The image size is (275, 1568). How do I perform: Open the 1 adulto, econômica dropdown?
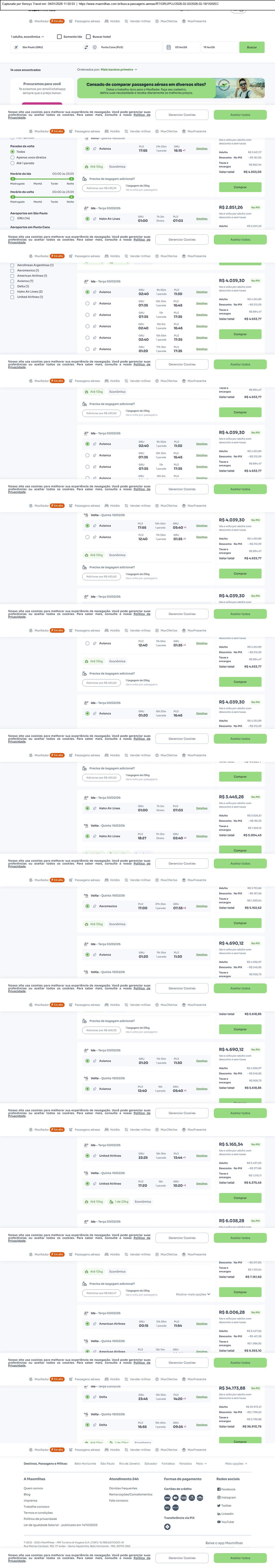(x=27, y=36)
